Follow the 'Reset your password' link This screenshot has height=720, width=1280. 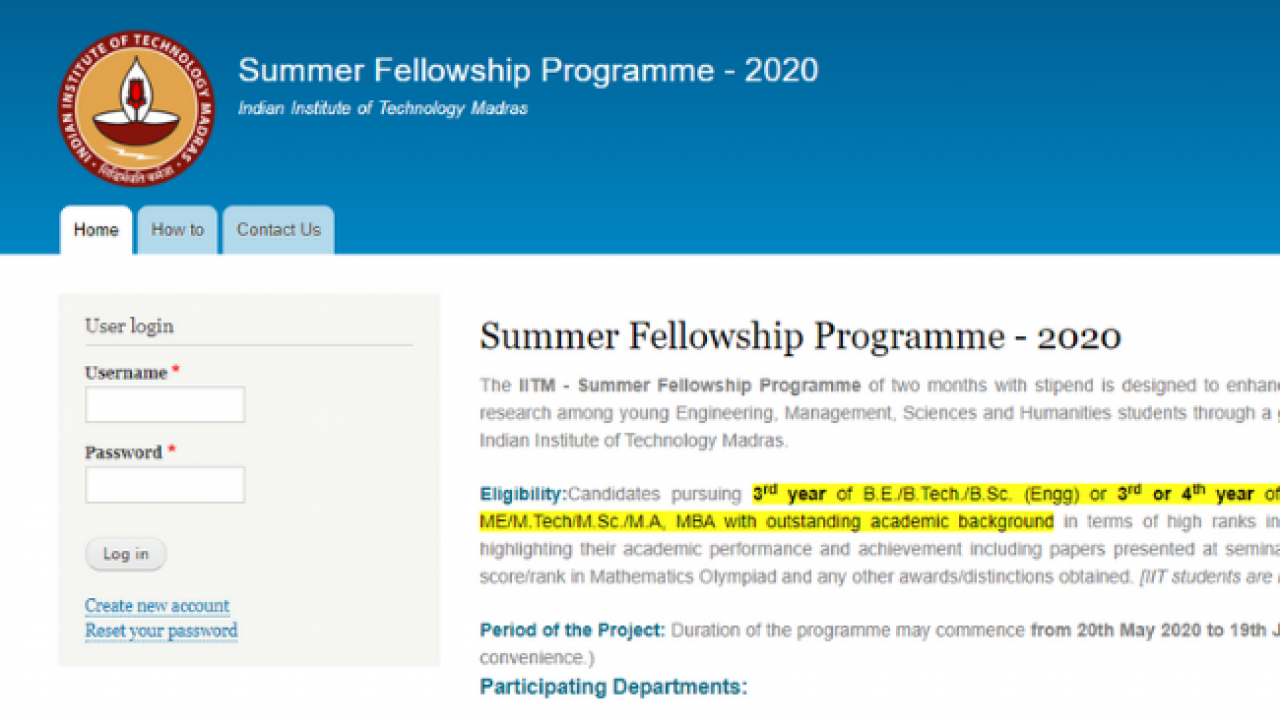(161, 631)
